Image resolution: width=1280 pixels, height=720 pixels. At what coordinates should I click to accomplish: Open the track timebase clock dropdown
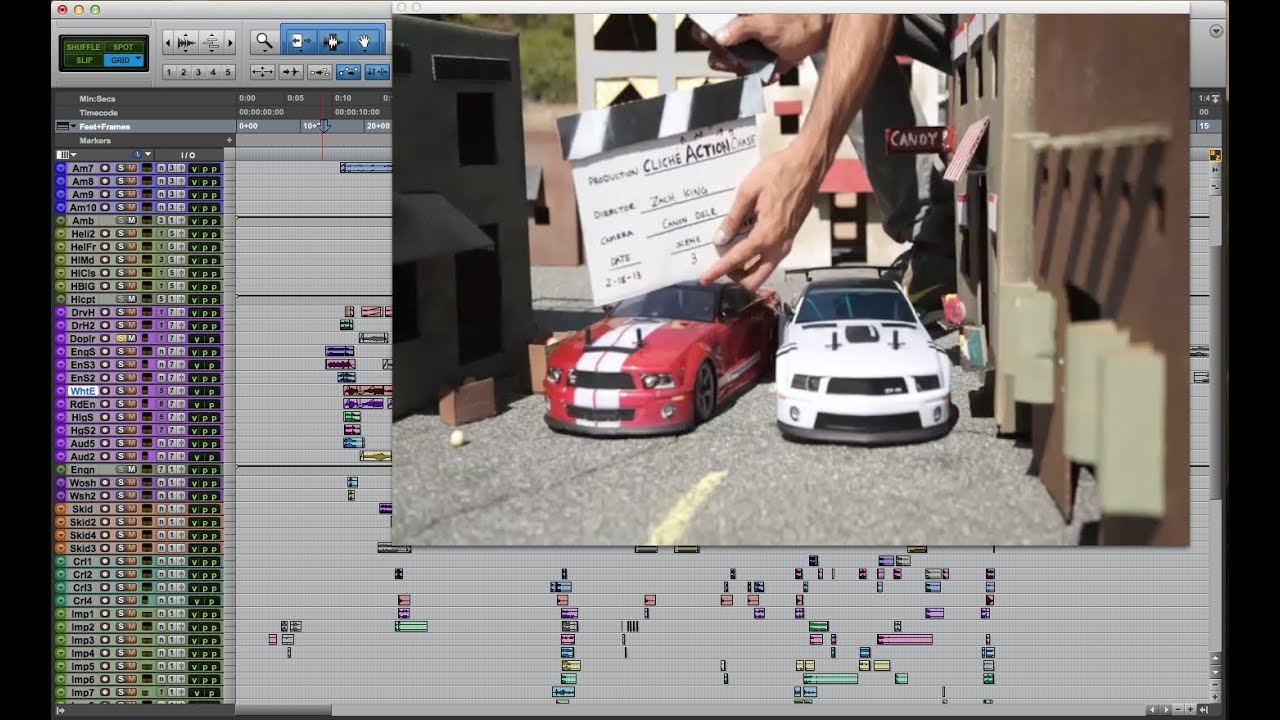coord(141,155)
